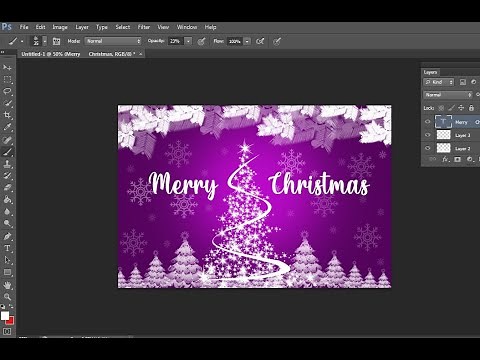Select the Paint Bucket tool
This screenshot has height=360, width=480.
(7, 200)
